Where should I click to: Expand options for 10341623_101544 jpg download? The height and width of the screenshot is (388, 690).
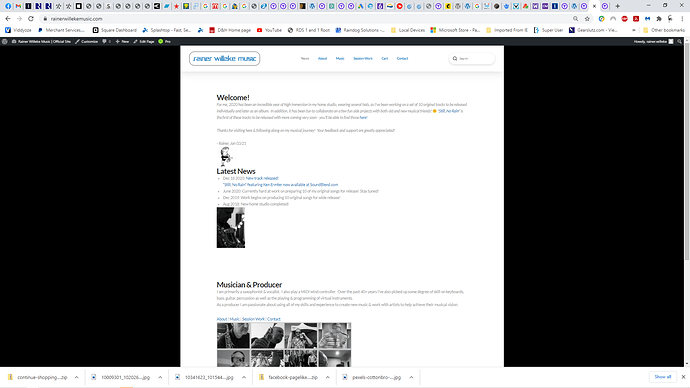click(x=244, y=377)
